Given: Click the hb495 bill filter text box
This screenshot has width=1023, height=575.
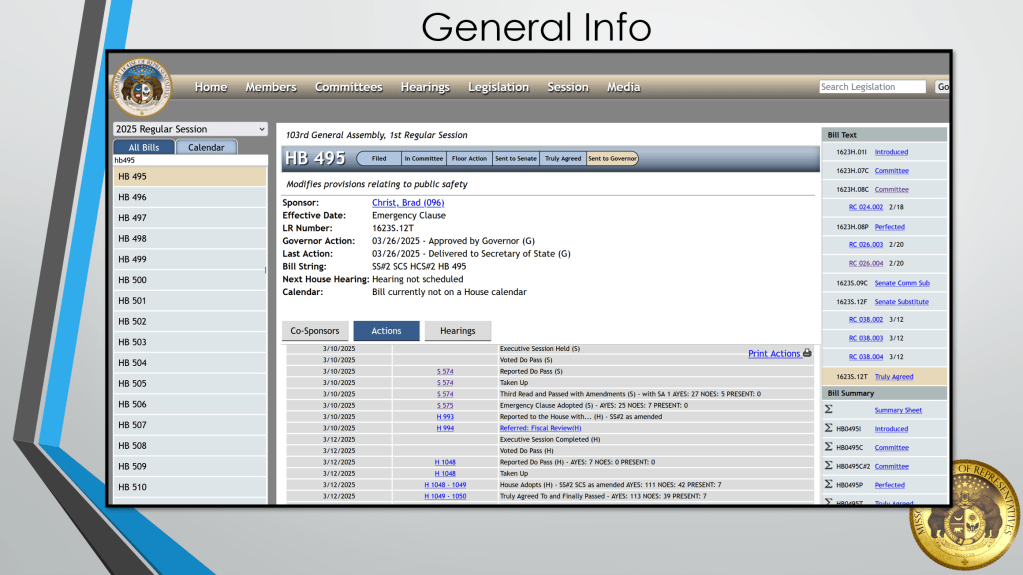Looking at the screenshot, I should (x=190, y=160).
